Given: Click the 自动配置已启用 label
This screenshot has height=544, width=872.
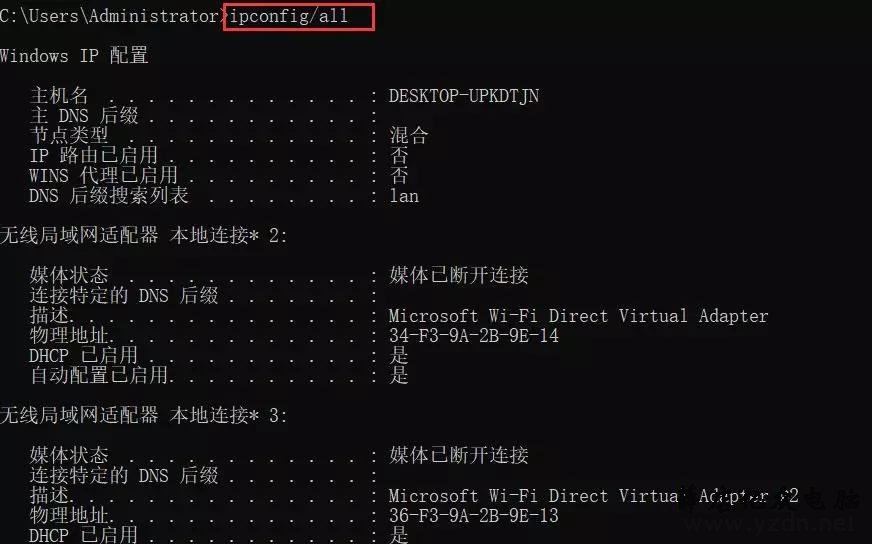Looking at the screenshot, I should tap(99, 375).
